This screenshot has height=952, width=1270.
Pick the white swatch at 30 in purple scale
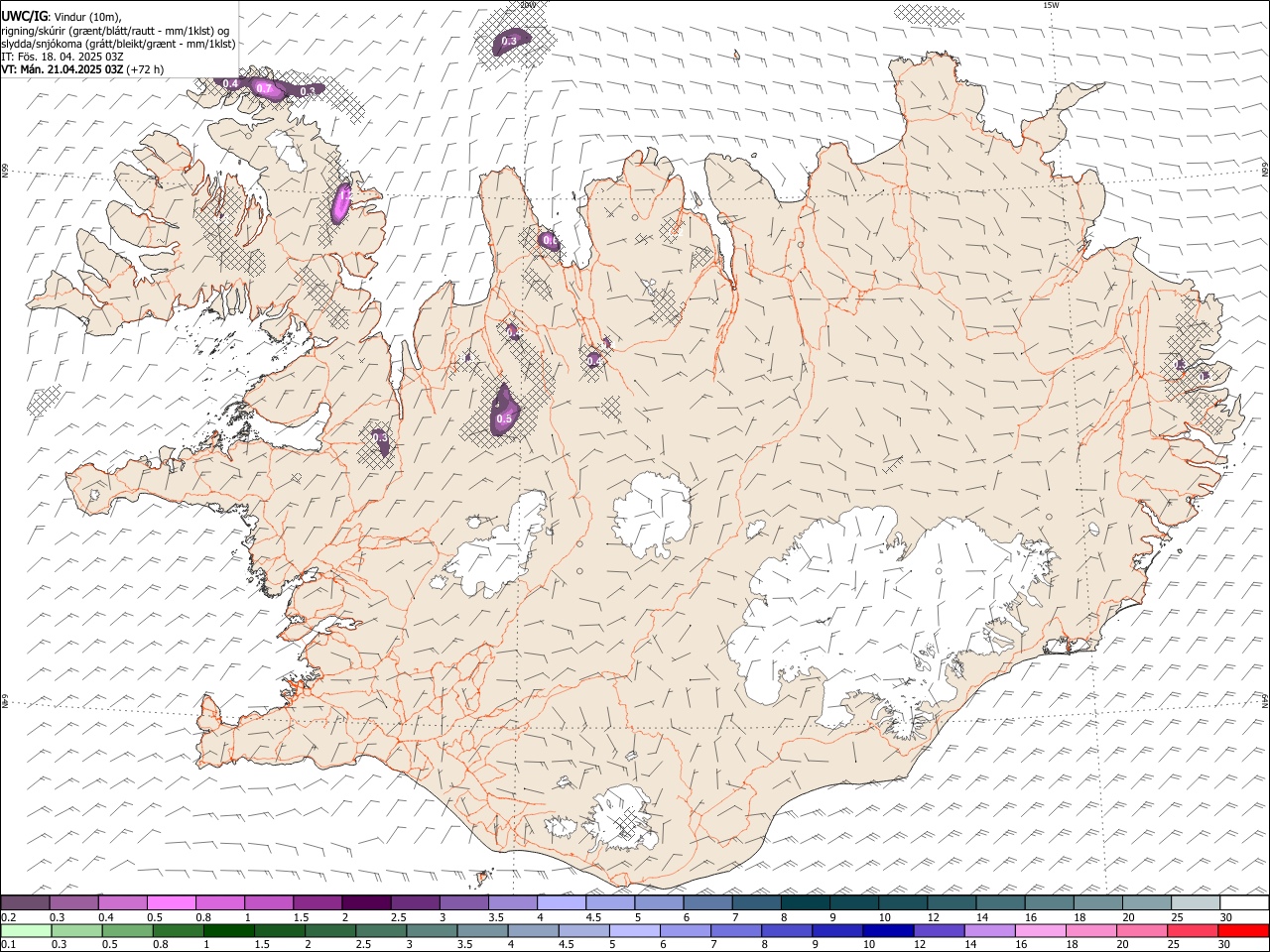click(1244, 903)
